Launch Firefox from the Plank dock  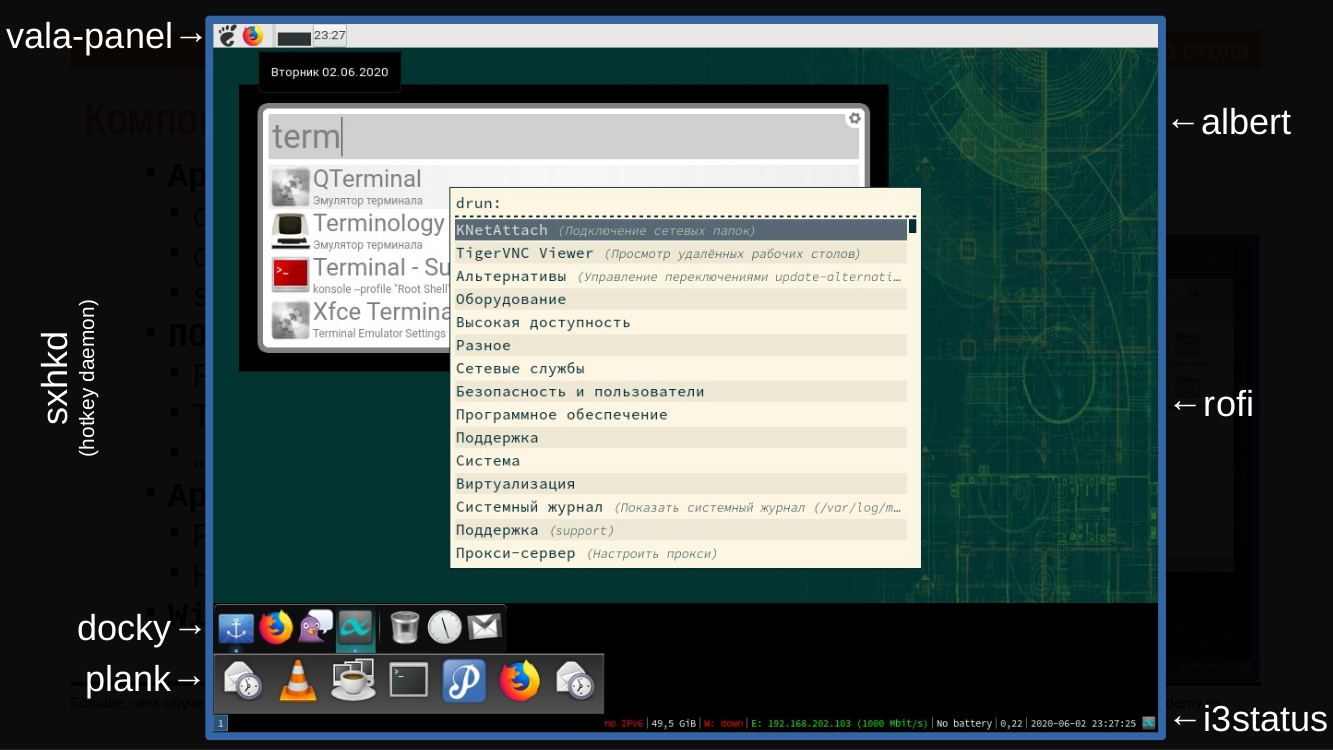point(520,680)
